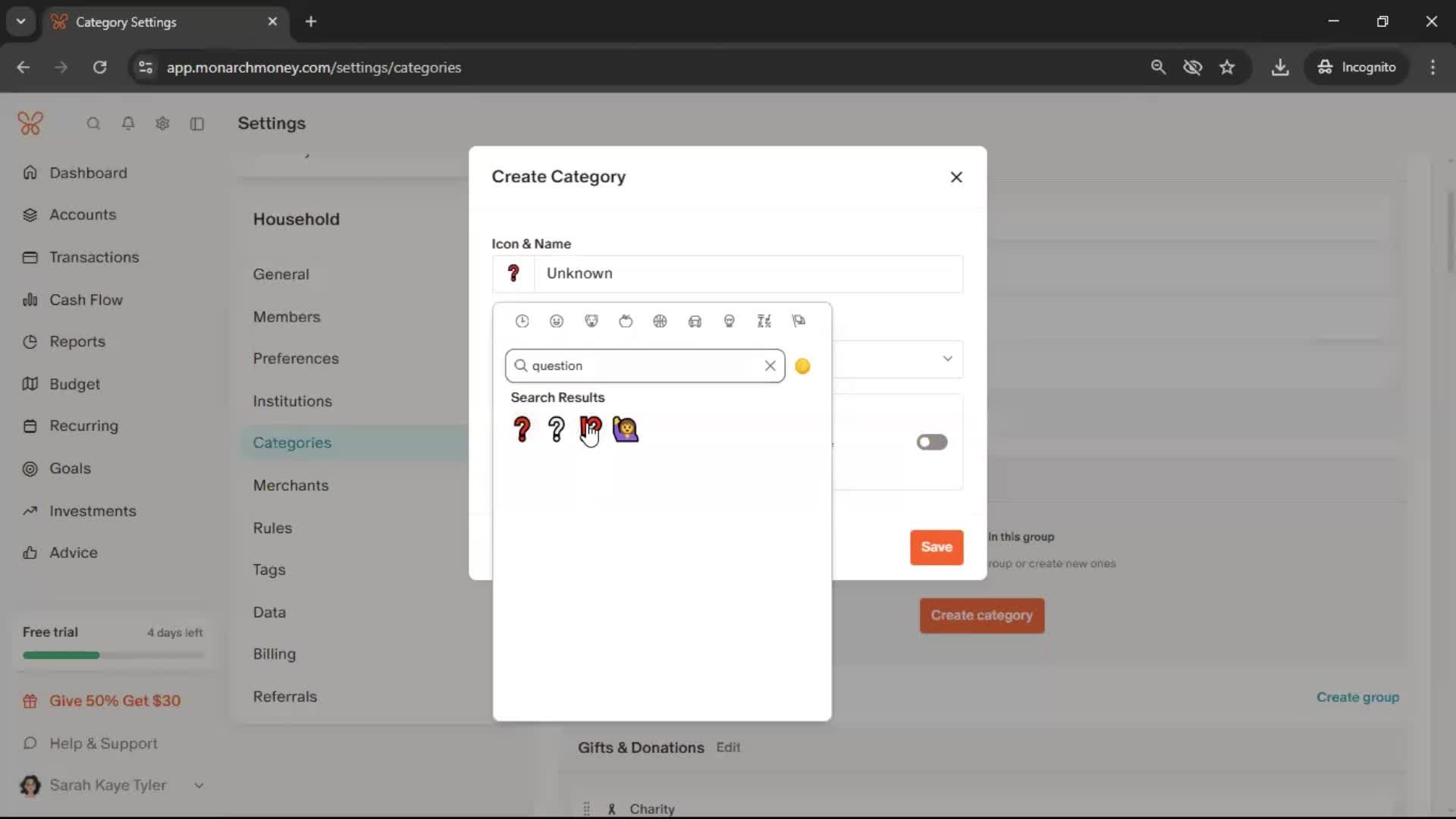Go to Cash Flow in sidebar

click(86, 300)
